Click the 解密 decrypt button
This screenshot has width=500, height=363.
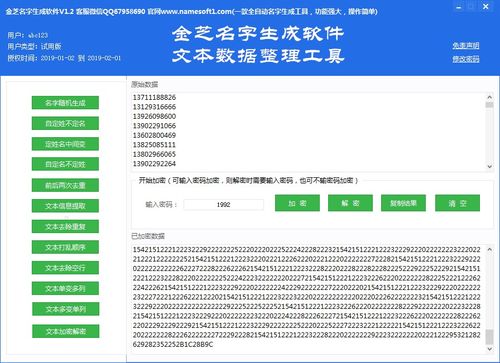350,203
